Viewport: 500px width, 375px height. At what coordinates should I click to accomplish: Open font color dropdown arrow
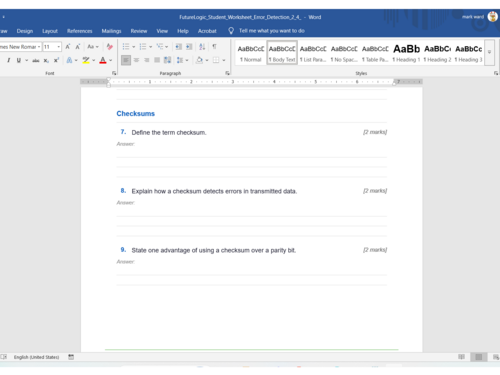click(111, 60)
